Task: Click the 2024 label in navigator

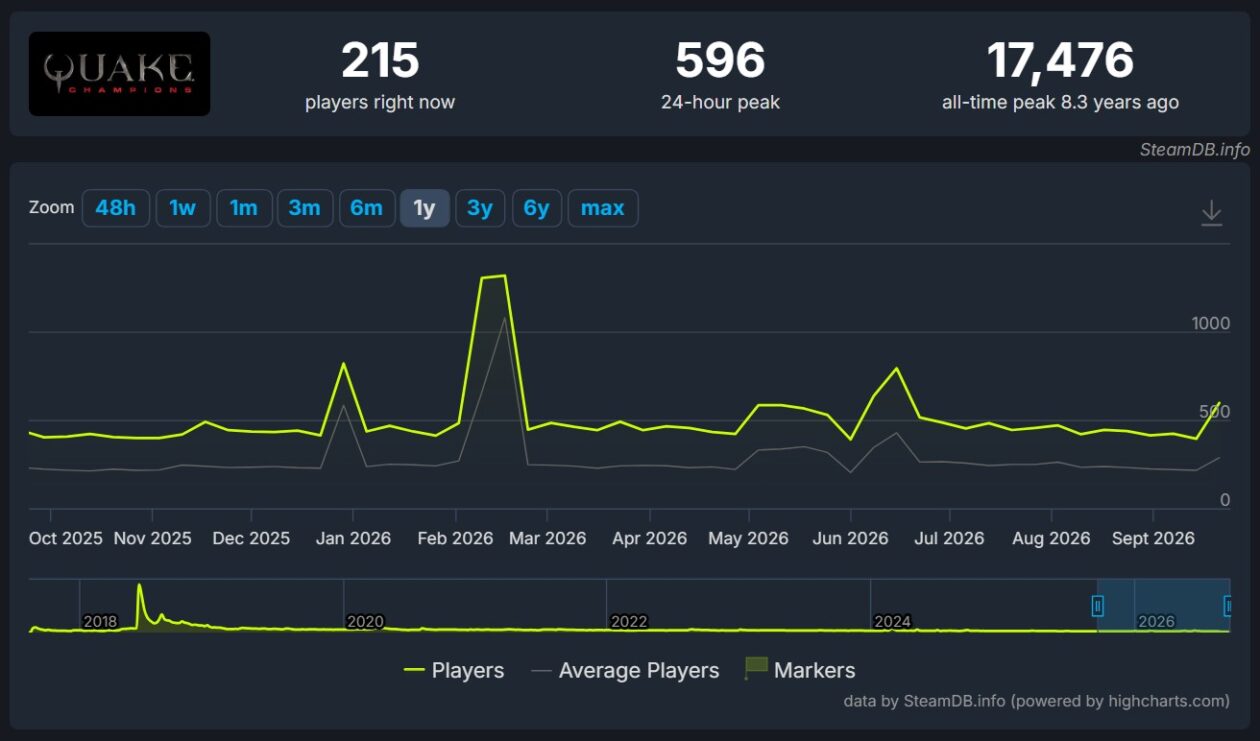Action: [893, 621]
